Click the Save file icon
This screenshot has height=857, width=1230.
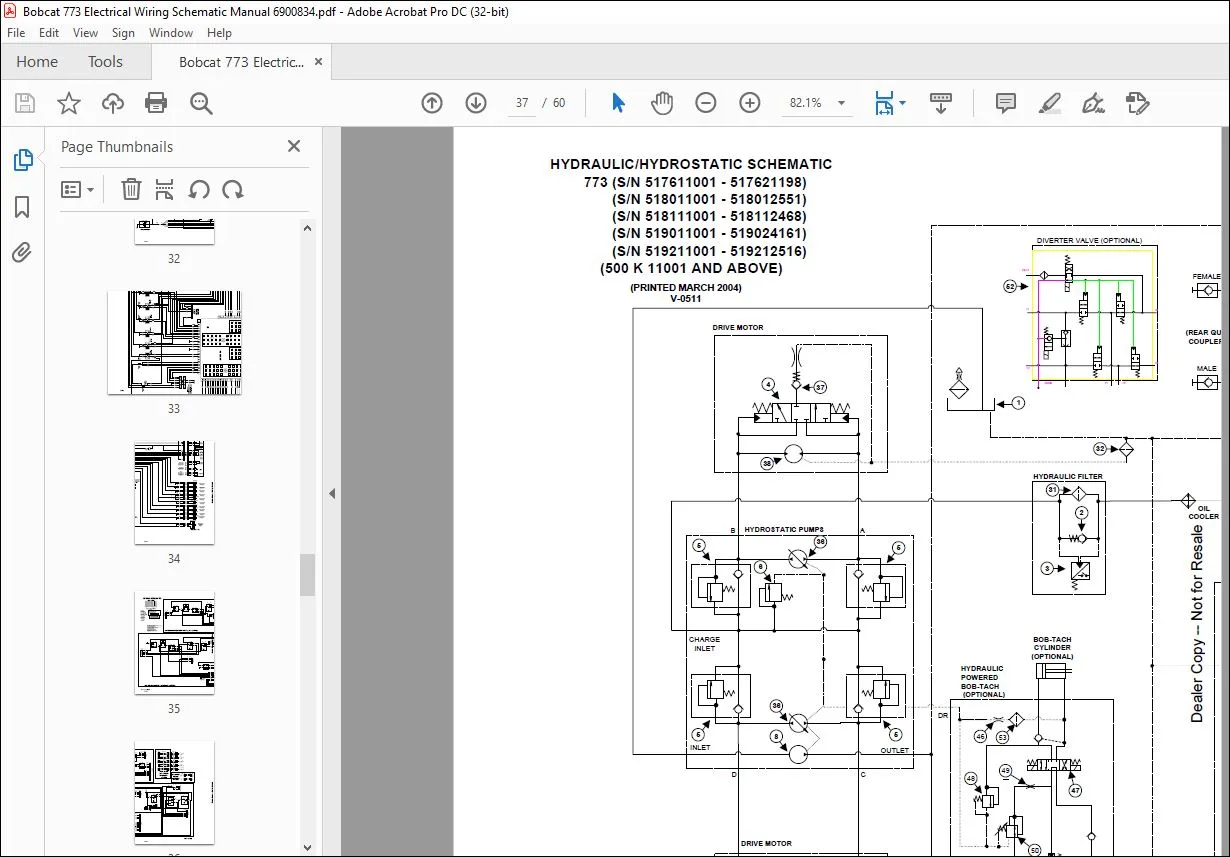[25, 103]
